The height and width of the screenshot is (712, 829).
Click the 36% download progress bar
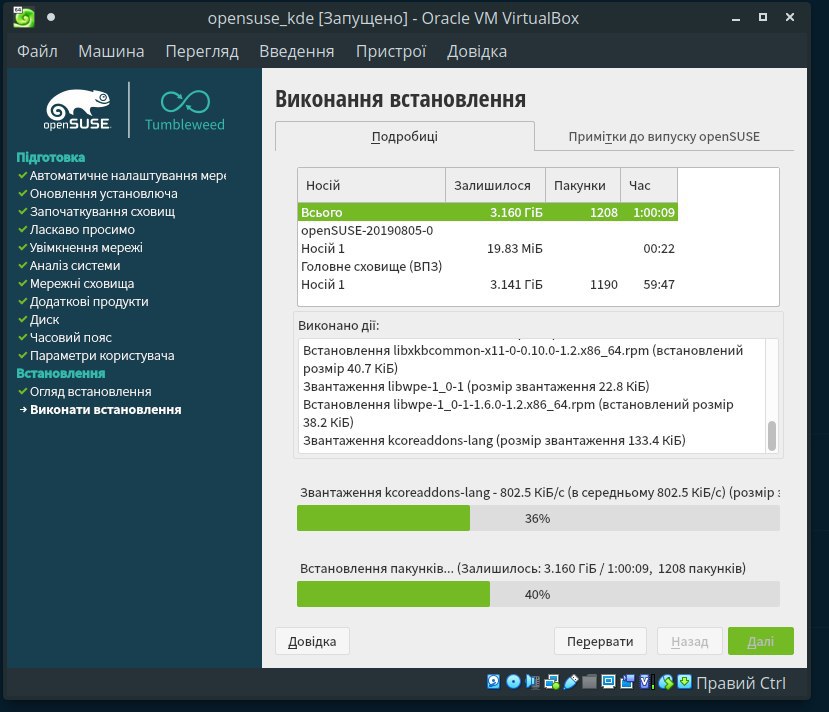pos(538,518)
